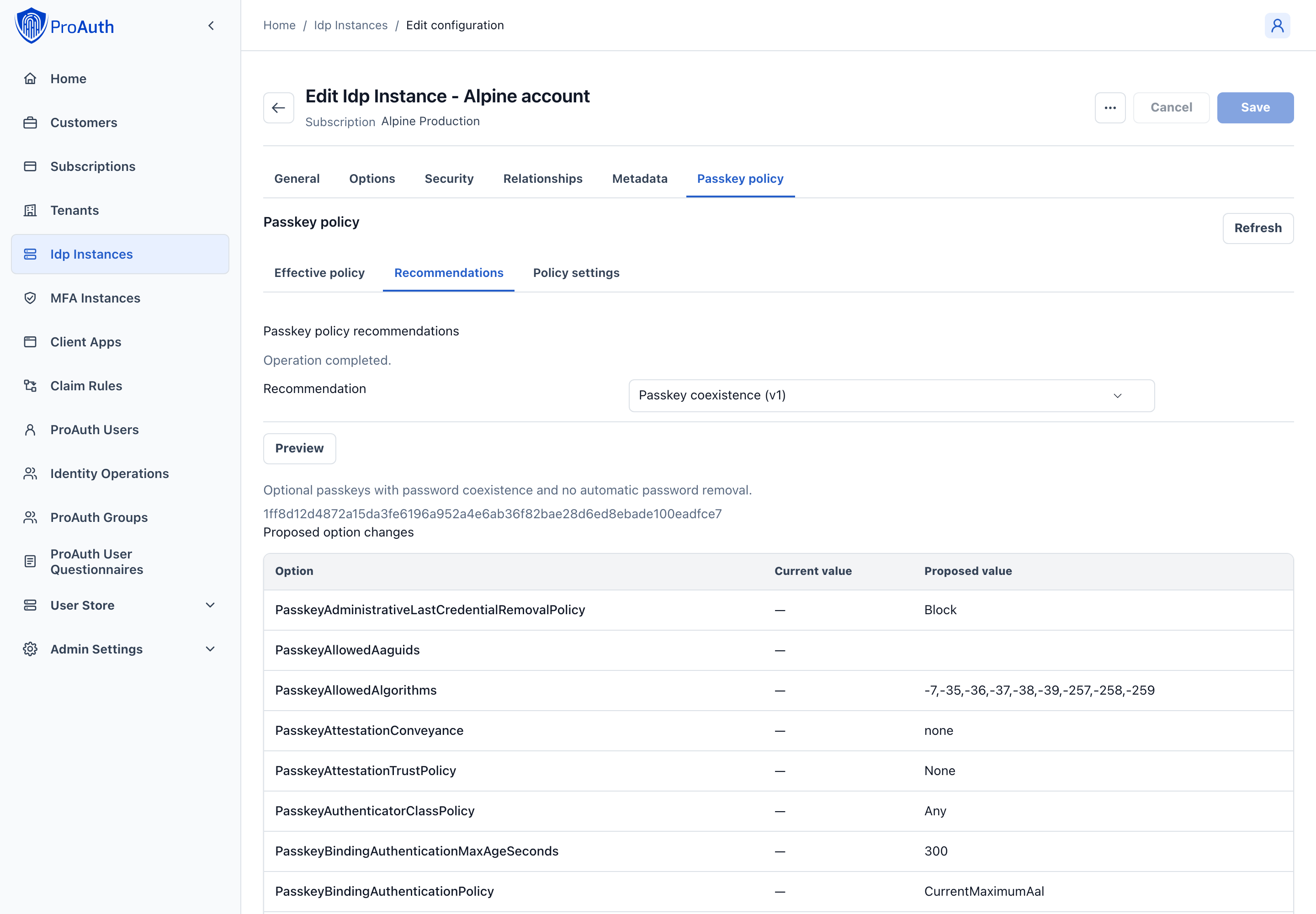Select the Recommendations sub-tab

coord(449,273)
